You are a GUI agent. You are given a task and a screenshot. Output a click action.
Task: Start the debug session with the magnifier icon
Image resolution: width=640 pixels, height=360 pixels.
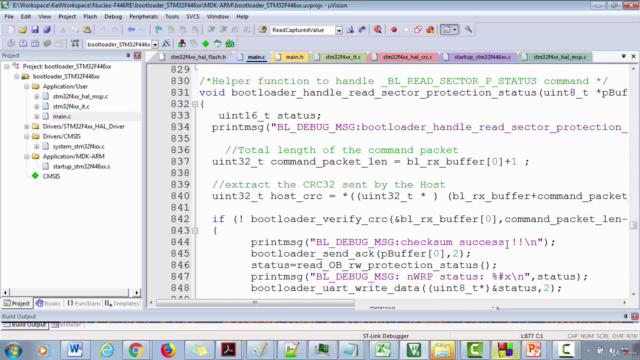(378, 30)
